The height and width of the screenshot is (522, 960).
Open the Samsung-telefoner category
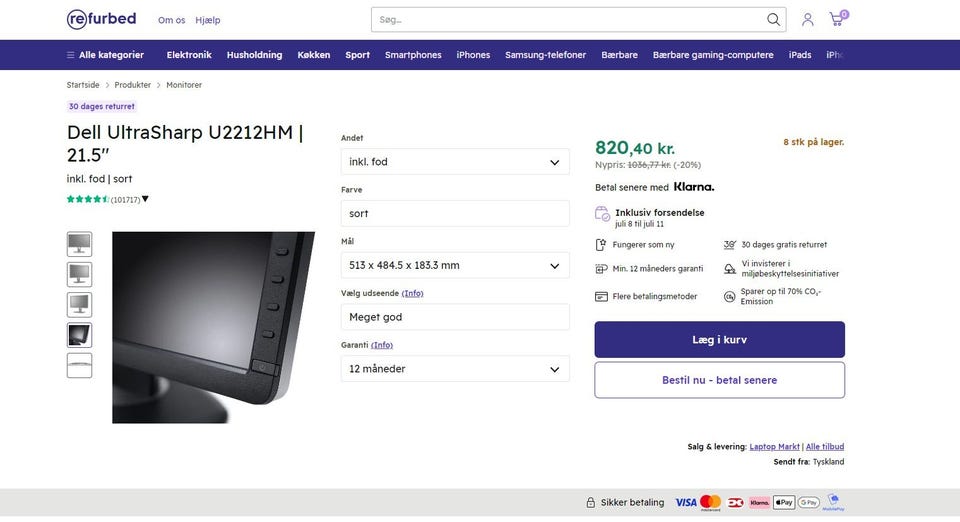click(546, 55)
